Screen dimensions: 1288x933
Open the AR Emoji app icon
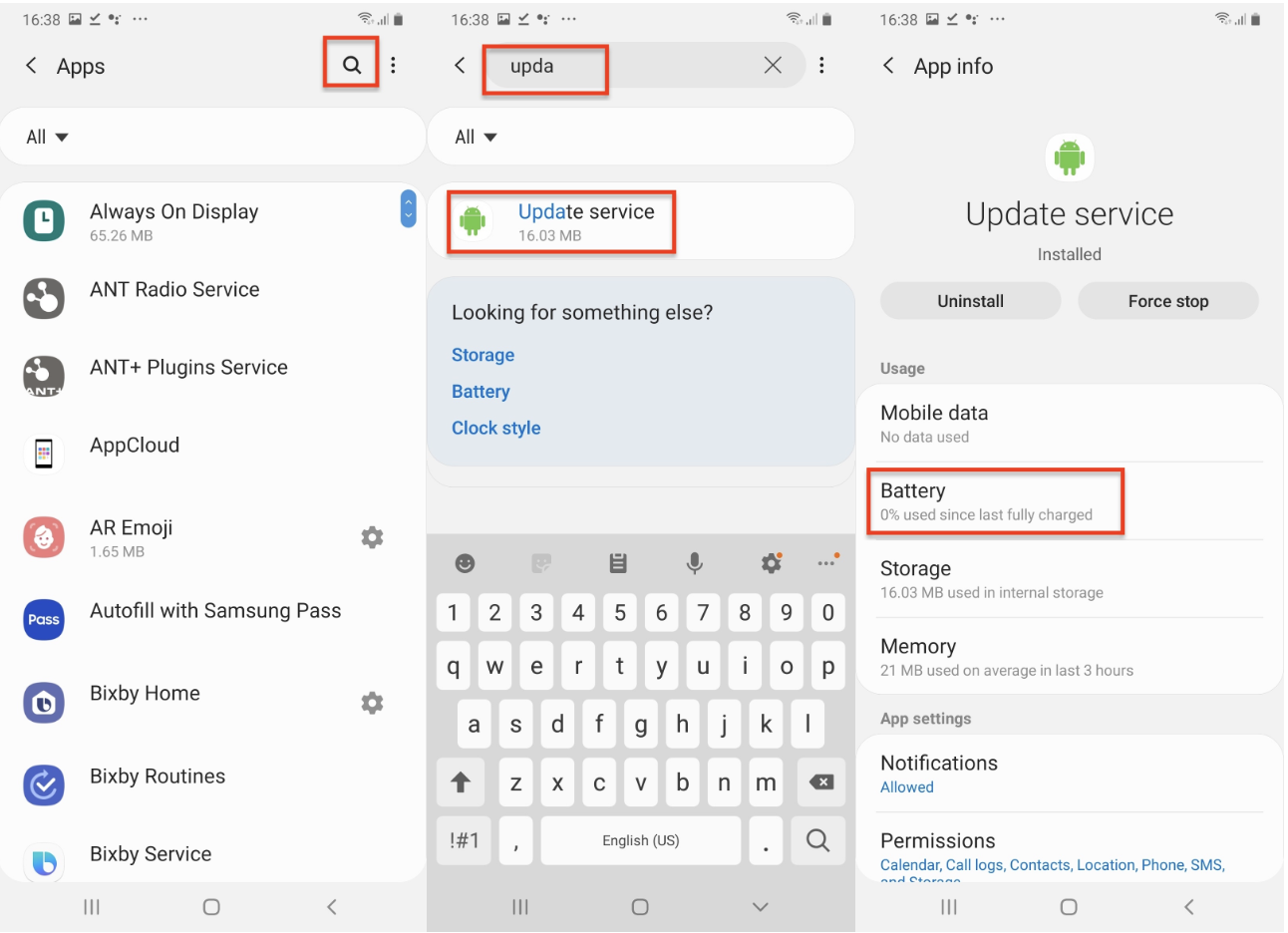pyautogui.click(x=44, y=537)
